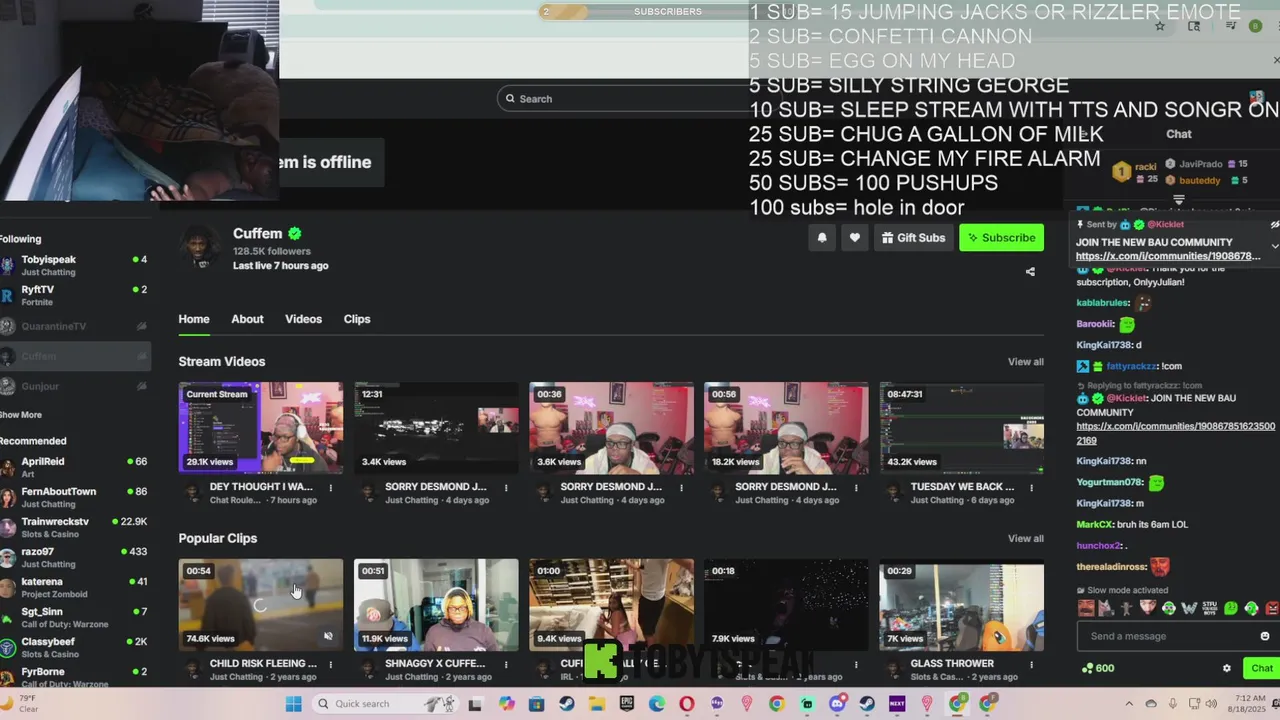The width and height of the screenshot is (1280, 720).
Task: Switch to the About tab
Action: (x=247, y=319)
